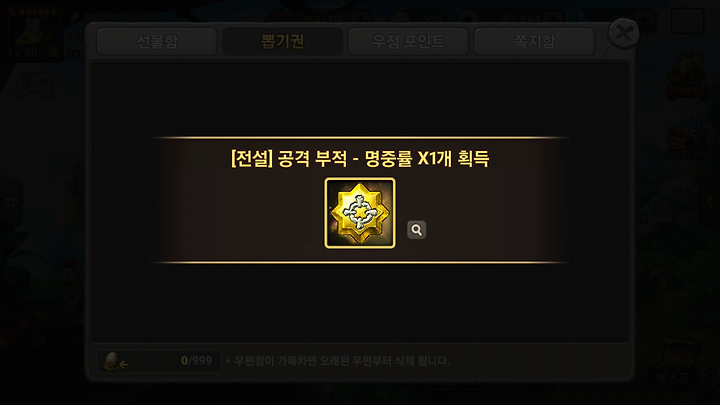Open the 퀘스트 quest button
This screenshot has width=720, height=405.
pyautogui.click(x=675, y=367)
